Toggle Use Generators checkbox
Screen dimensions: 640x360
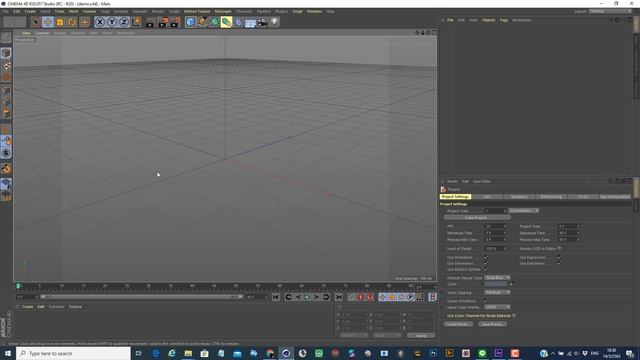coord(486,264)
